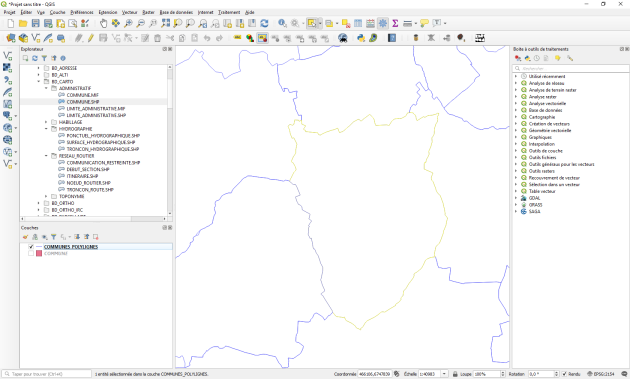
Task: Open the Python console icon
Action: pos(361,38)
